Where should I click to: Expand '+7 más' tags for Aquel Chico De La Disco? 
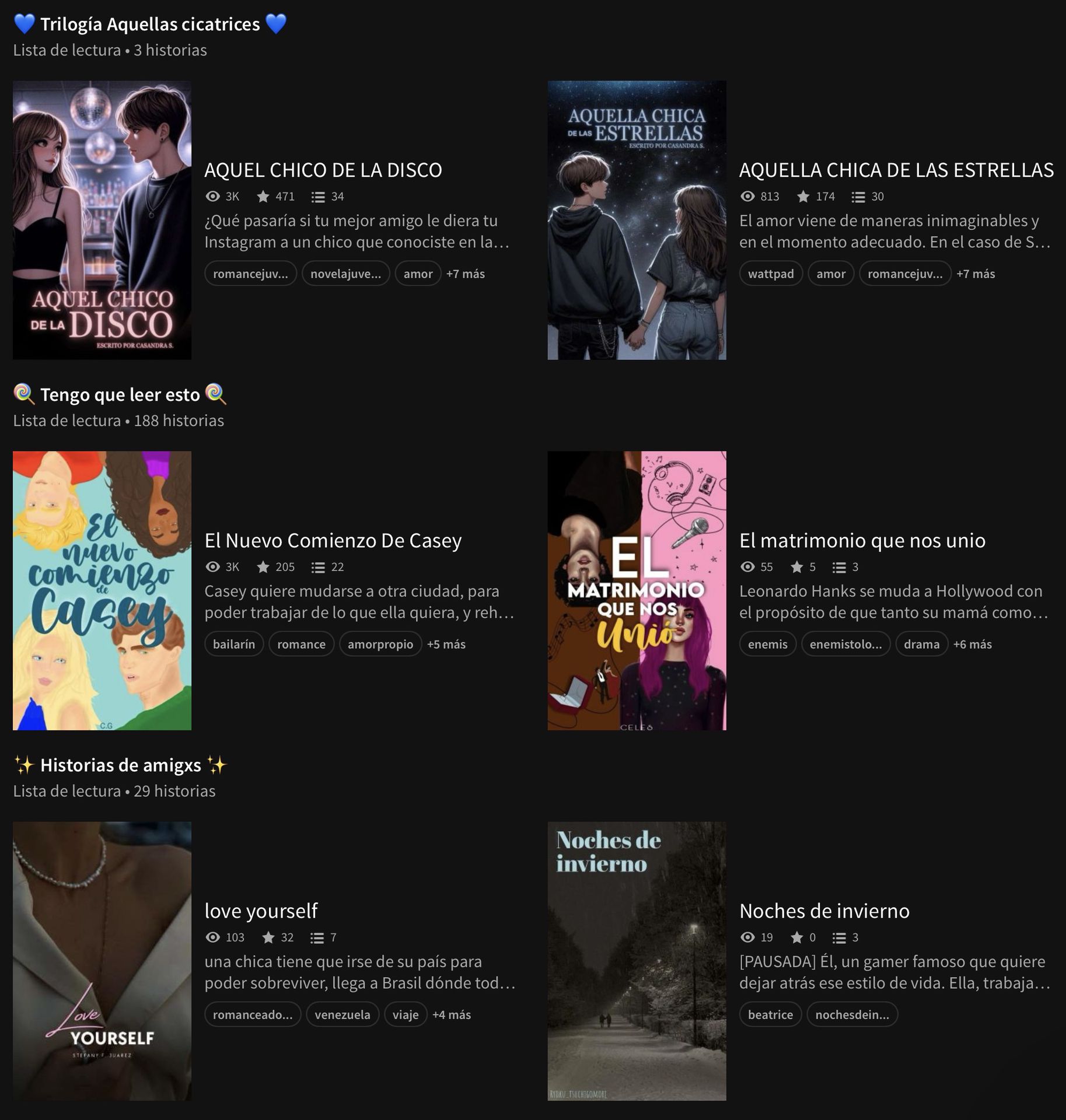pyautogui.click(x=466, y=274)
